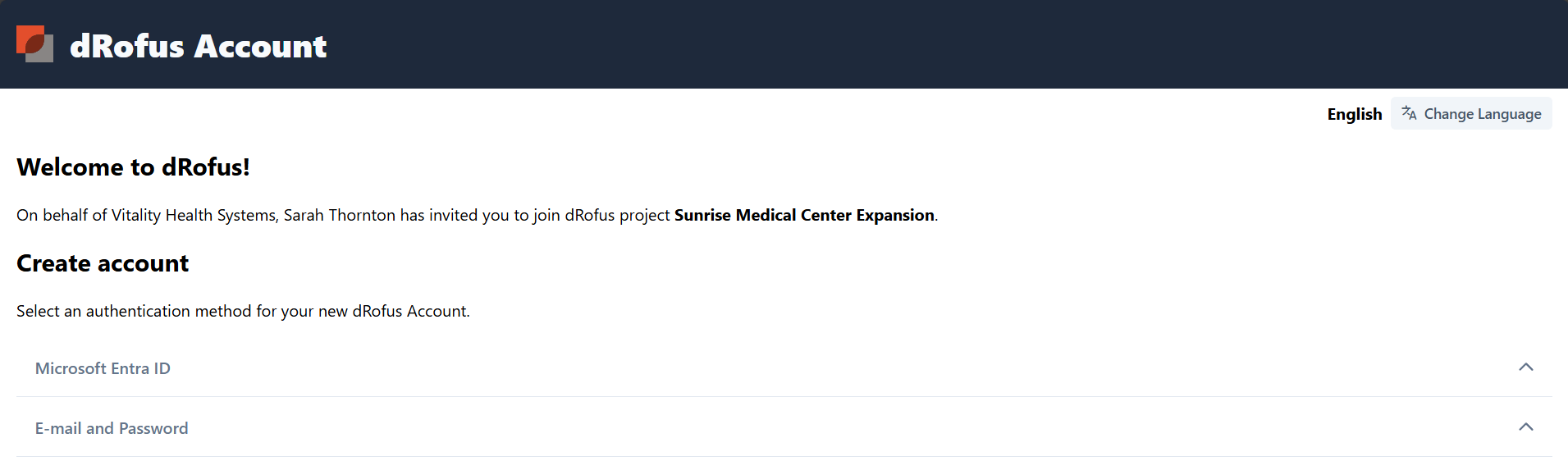Click the word dRofus in the header title

click(127, 47)
